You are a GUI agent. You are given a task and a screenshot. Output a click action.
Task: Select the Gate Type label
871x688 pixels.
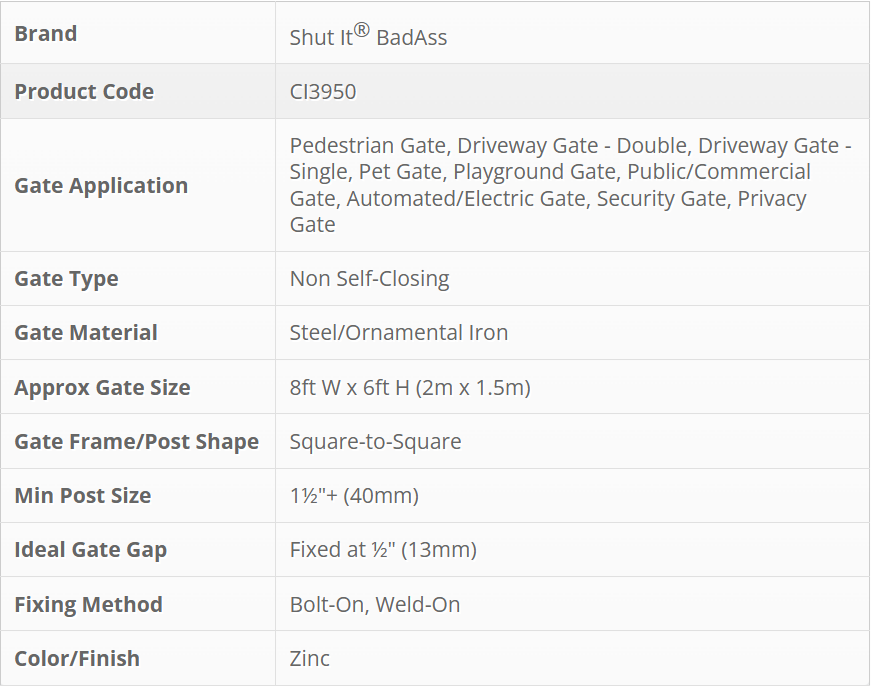coord(66,279)
